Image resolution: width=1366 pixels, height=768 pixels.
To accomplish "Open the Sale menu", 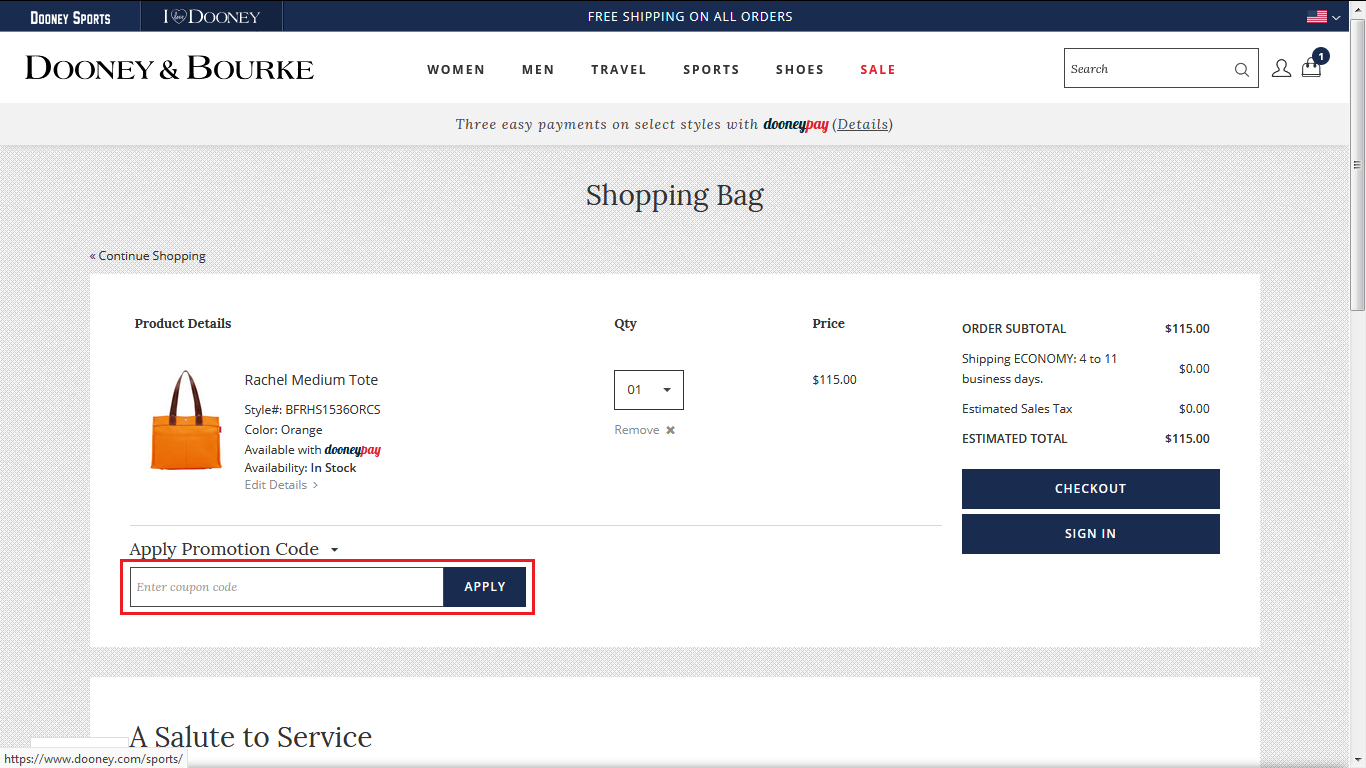I will (x=878, y=69).
